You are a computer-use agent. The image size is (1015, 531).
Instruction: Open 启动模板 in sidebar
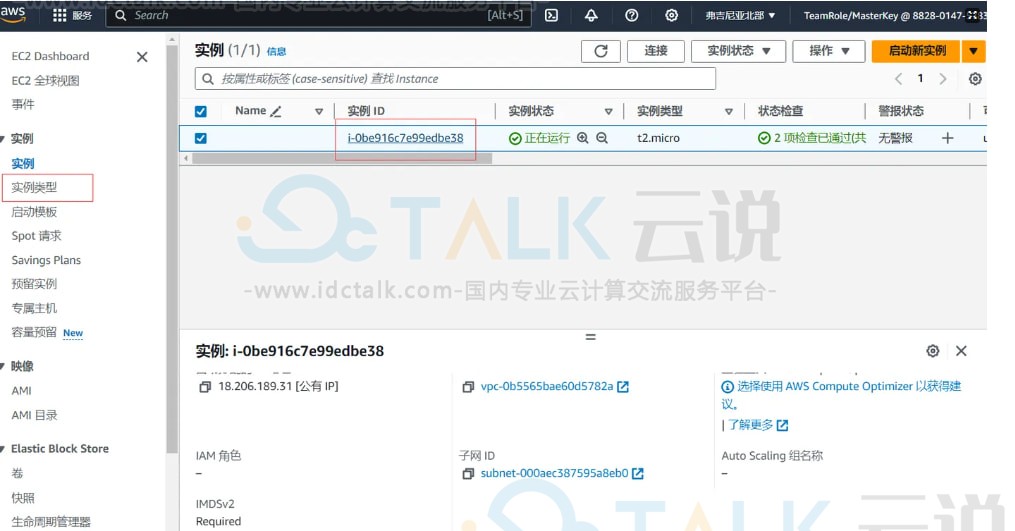34,212
